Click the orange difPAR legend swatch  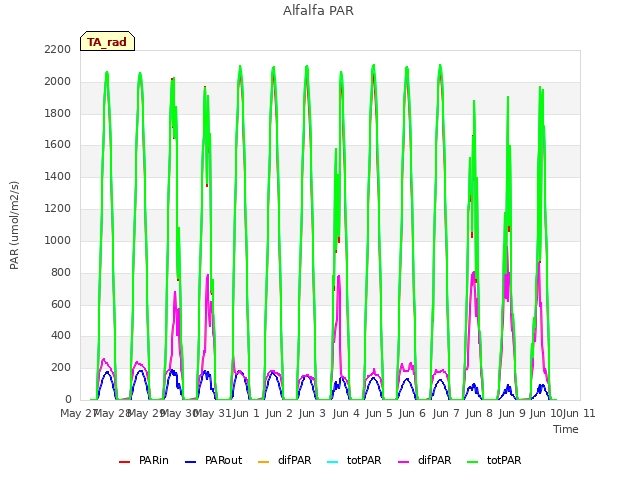click(264, 462)
